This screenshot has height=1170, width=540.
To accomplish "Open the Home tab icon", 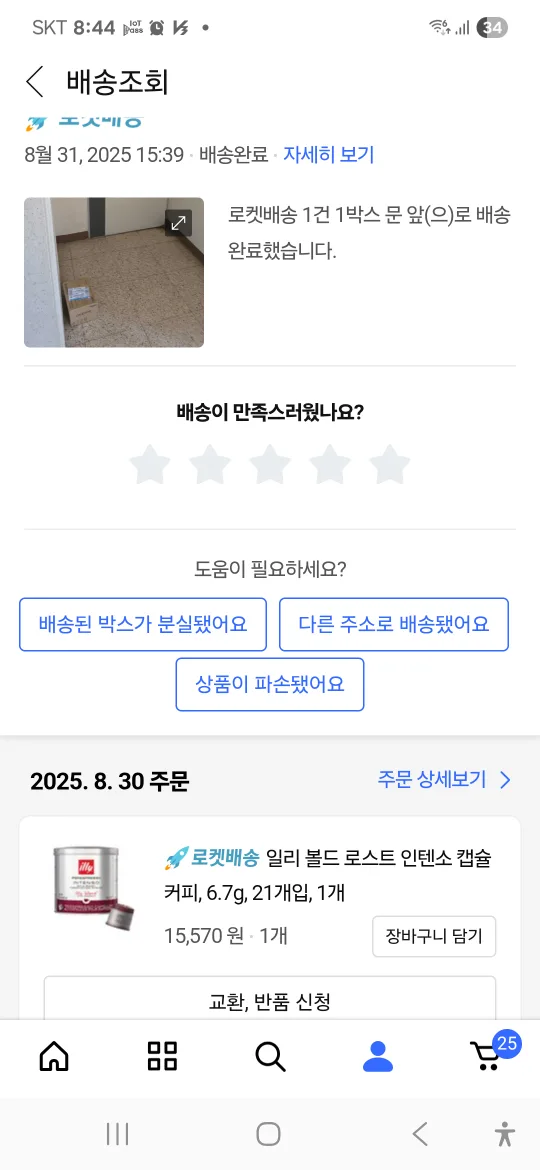I will 54,1056.
